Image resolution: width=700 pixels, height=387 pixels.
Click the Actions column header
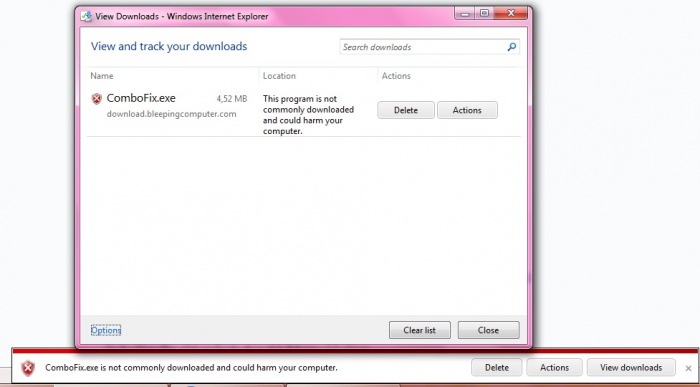(x=396, y=76)
